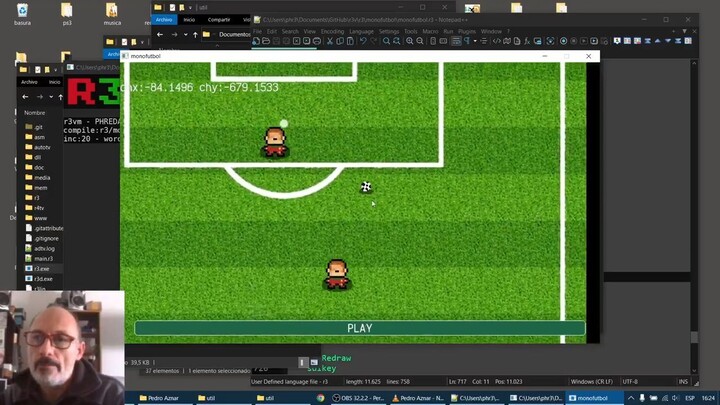Click the Document map icon in Notepad++
This screenshot has height=405, width=720.
pyautogui.click(x=507, y=41)
